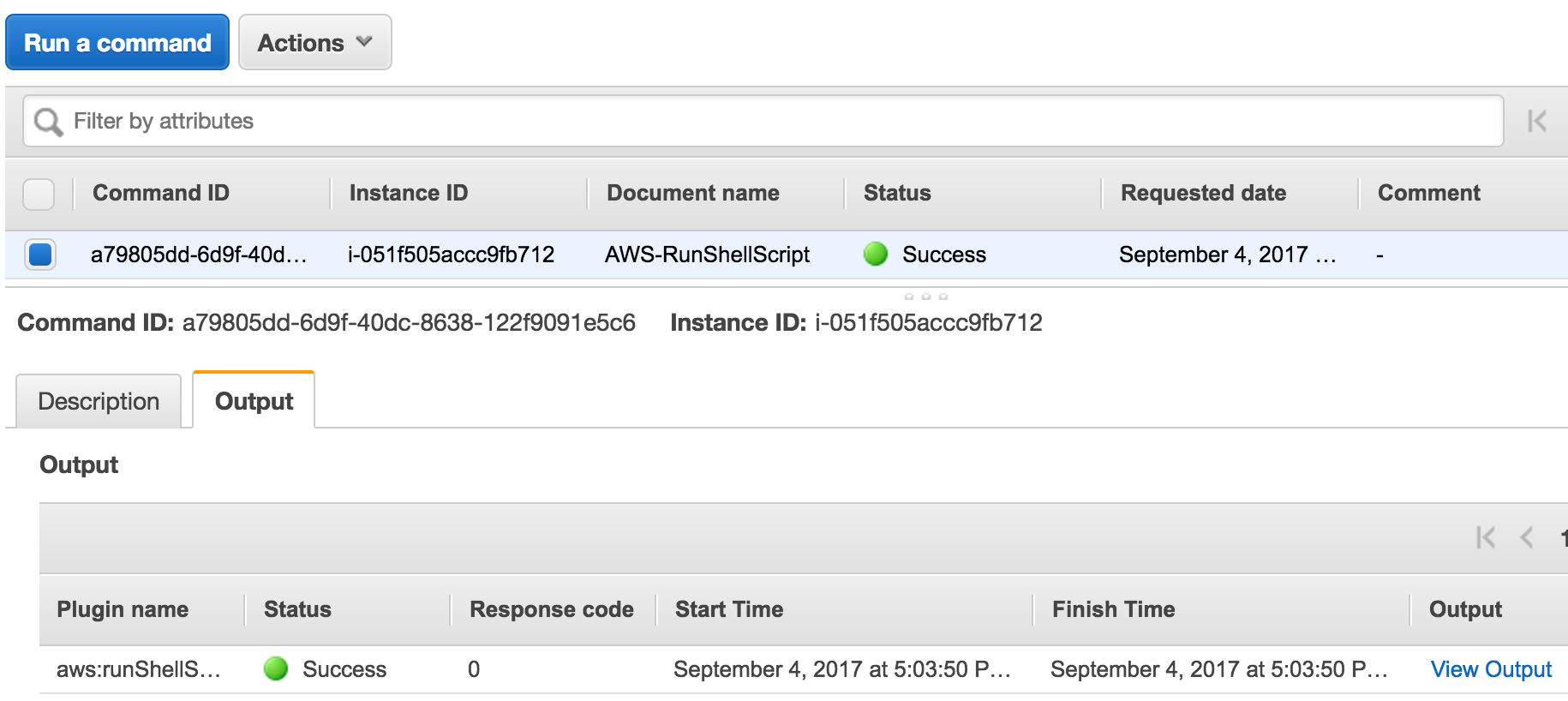This screenshot has width=1568, height=701.
Task: Sort by the Requested date column header
Action: [1203, 194]
